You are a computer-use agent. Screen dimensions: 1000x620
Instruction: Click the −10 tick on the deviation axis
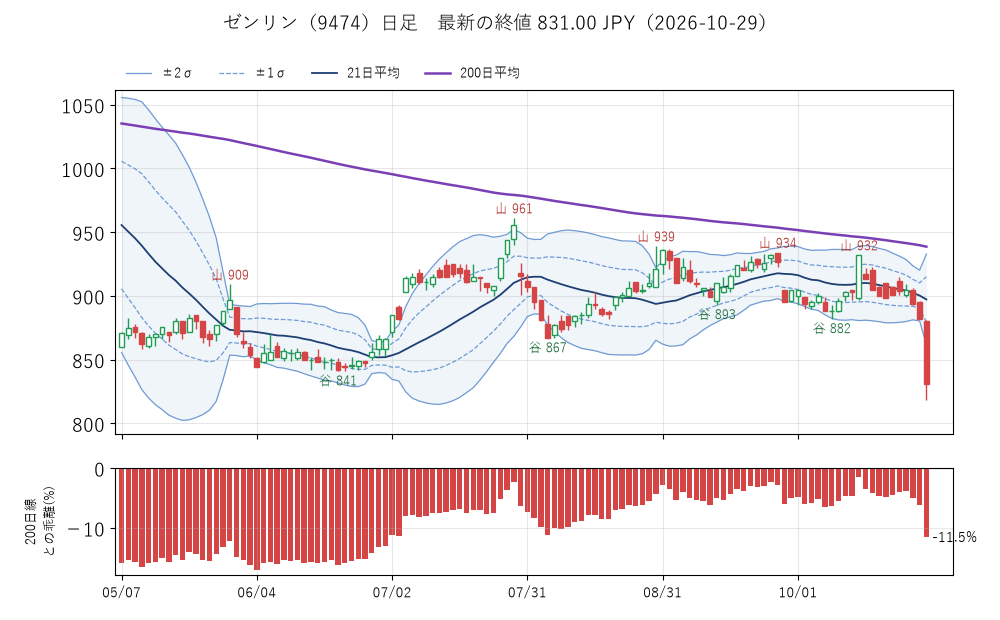coord(85,529)
